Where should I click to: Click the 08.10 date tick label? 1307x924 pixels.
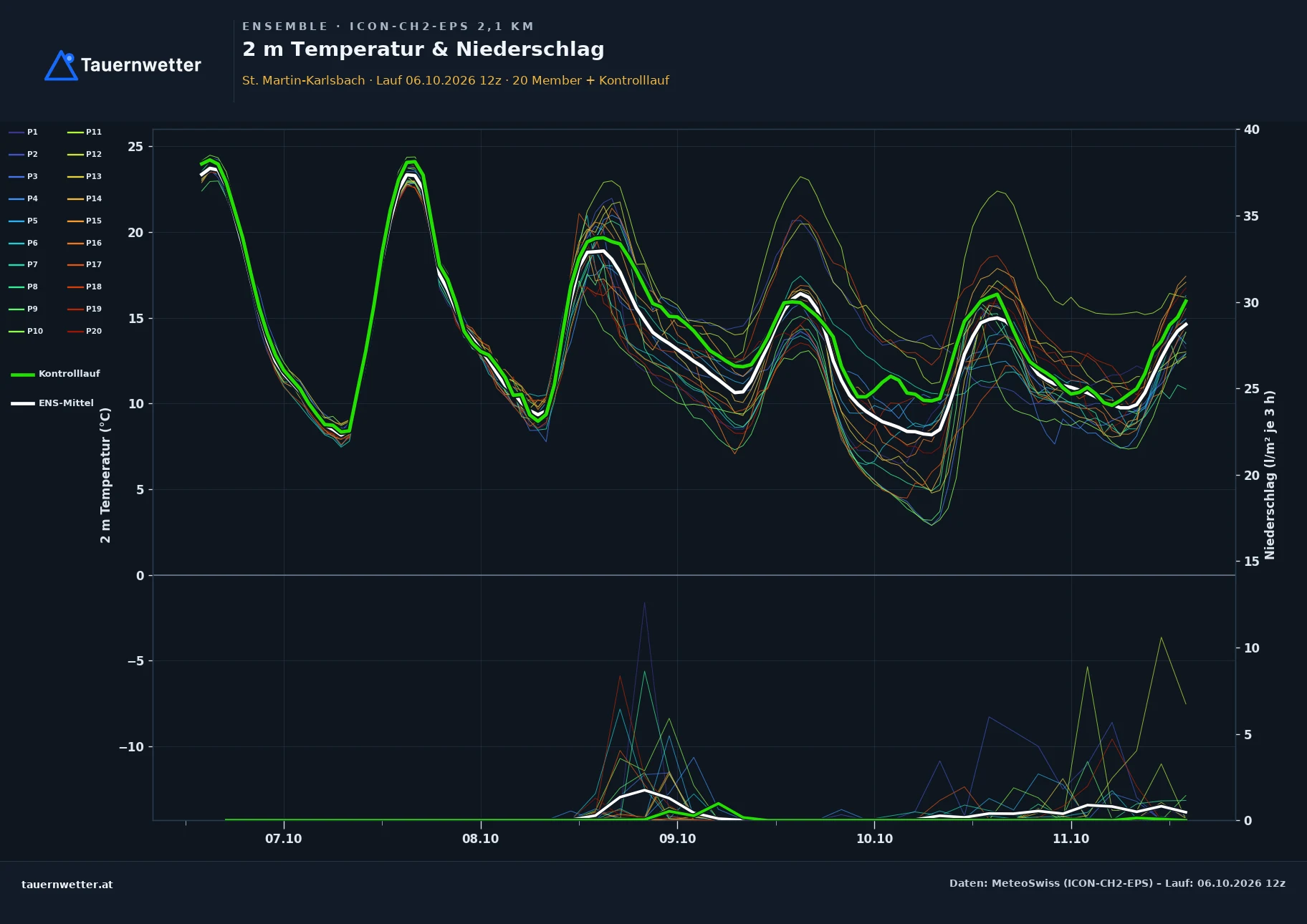click(x=480, y=839)
